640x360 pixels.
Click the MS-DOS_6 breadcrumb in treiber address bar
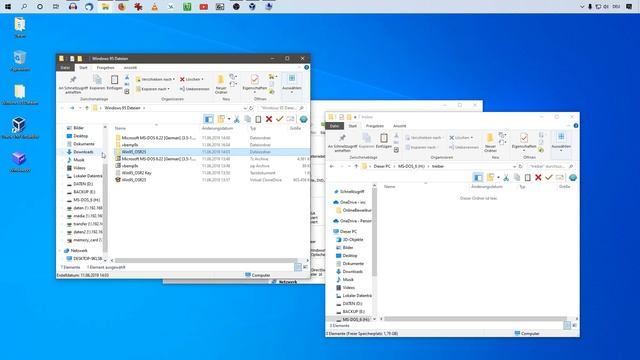[411, 167]
